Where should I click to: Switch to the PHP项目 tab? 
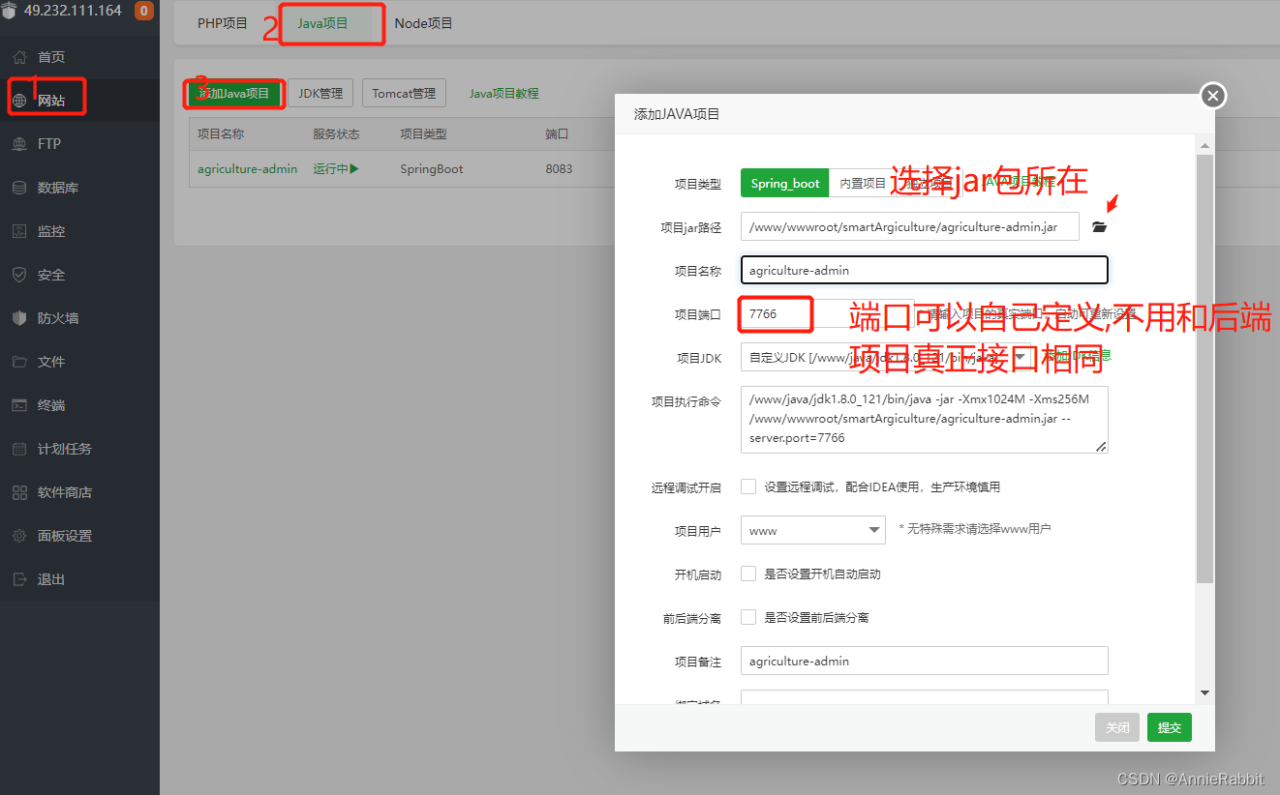222,22
